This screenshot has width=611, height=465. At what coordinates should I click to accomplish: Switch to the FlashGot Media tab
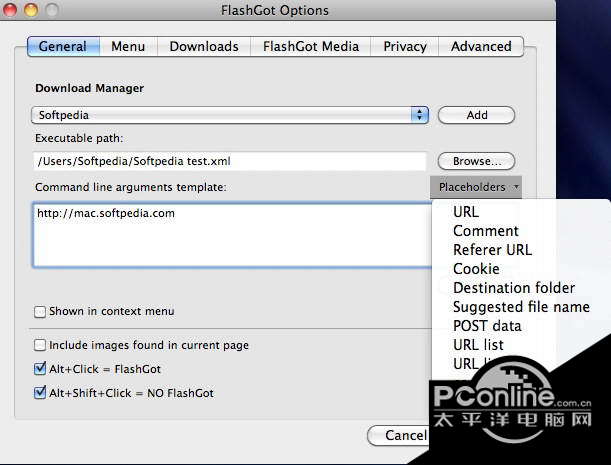(x=311, y=47)
